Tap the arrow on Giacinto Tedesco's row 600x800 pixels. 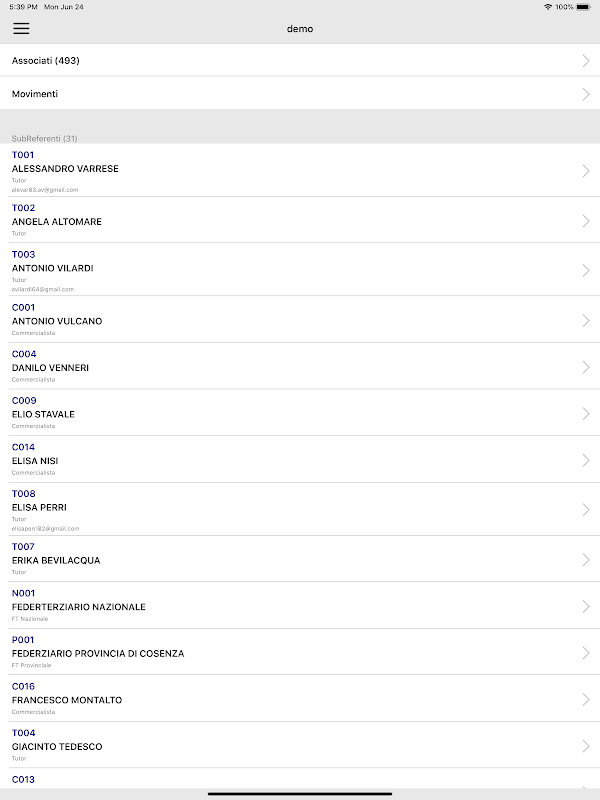click(586, 746)
